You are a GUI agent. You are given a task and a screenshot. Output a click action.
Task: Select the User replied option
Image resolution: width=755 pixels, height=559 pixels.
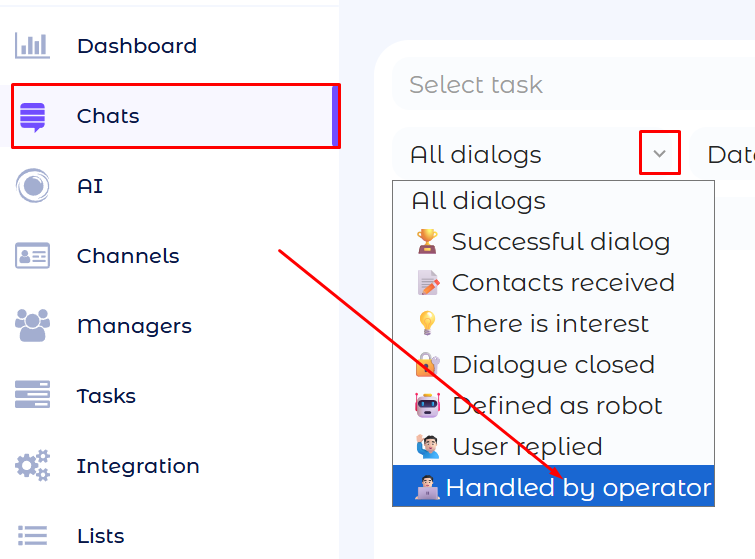[526, 447]
